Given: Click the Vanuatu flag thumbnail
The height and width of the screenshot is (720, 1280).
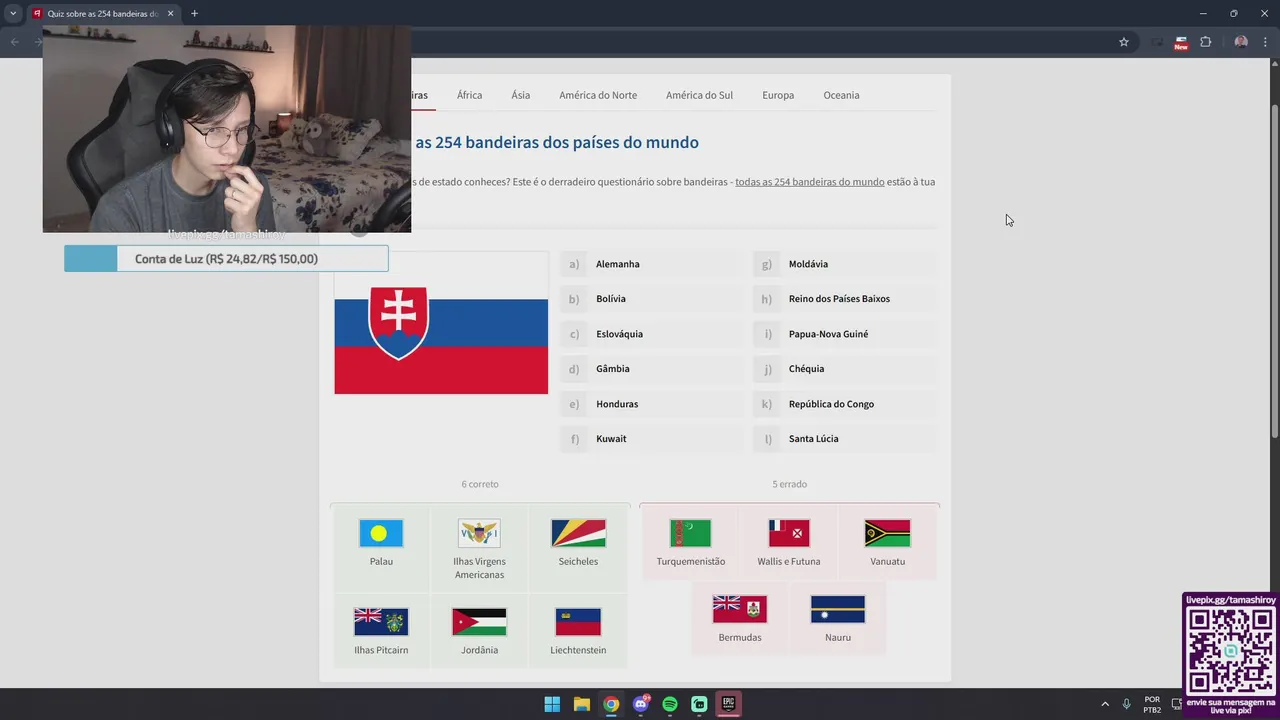Looking at the screenshot, I should click(887, 533).
